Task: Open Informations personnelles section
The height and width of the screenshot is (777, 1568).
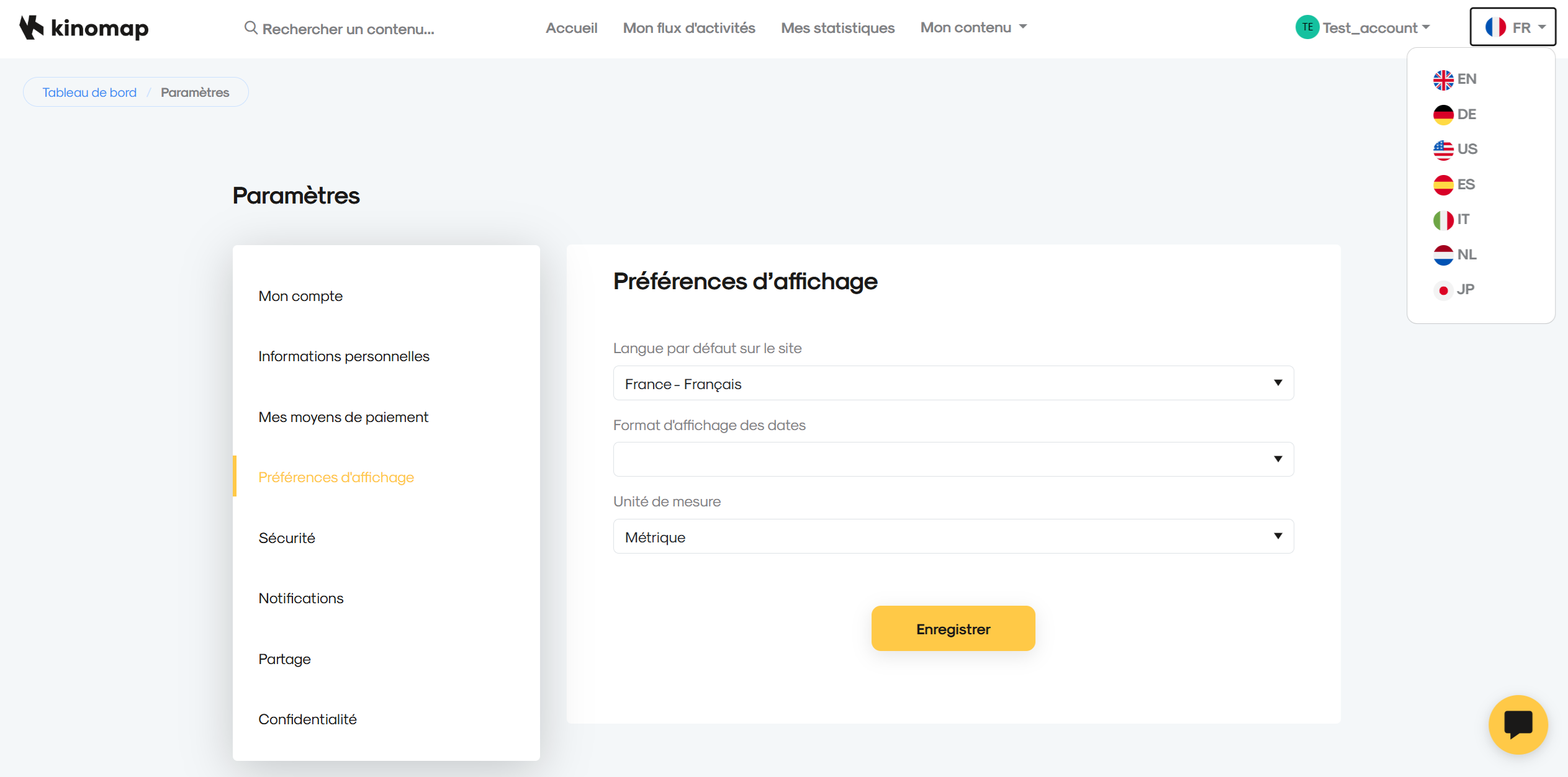Action: (344, 356)
